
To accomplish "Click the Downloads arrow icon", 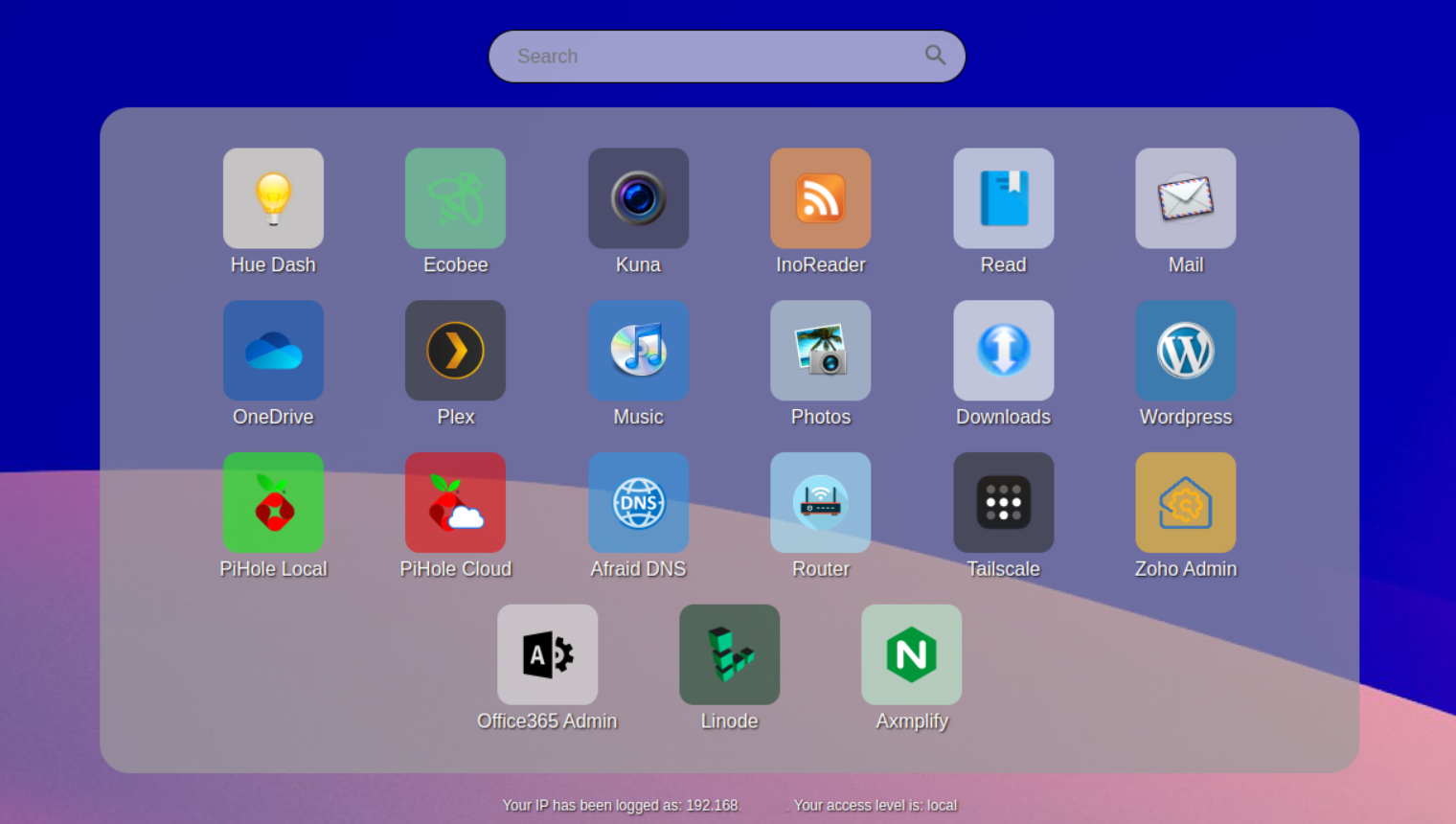I will pyautogui.click(x=1003, y=351).
